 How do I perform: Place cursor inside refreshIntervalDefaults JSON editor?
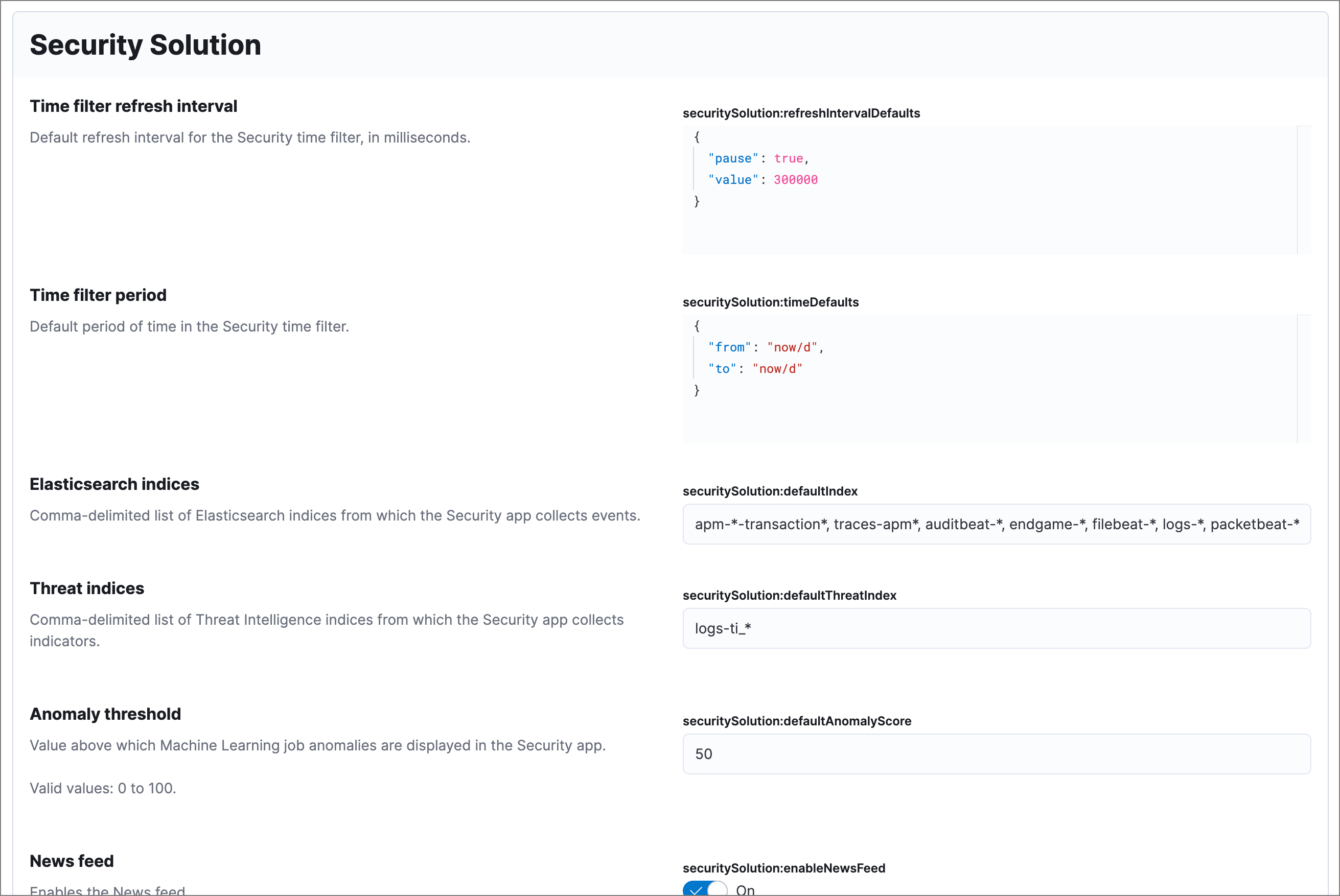[x=972, y=188]
